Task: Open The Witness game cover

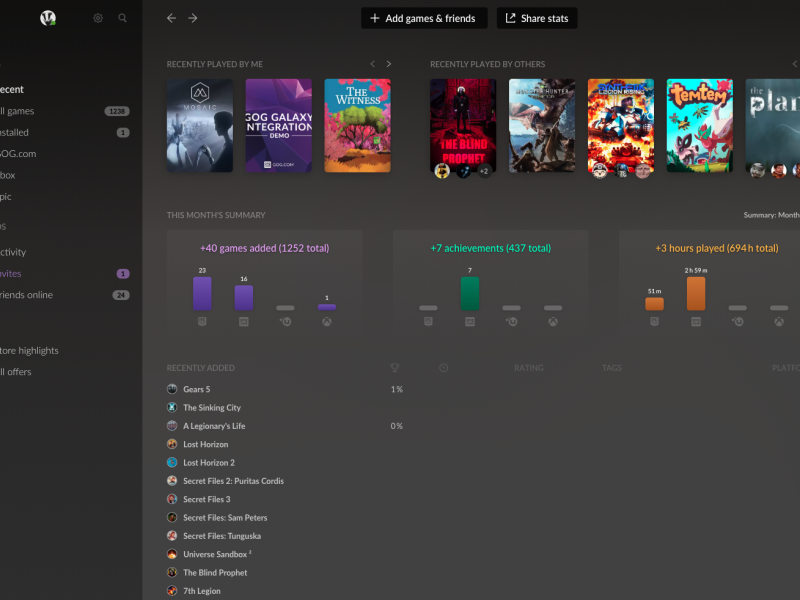Action: [358, 126]
